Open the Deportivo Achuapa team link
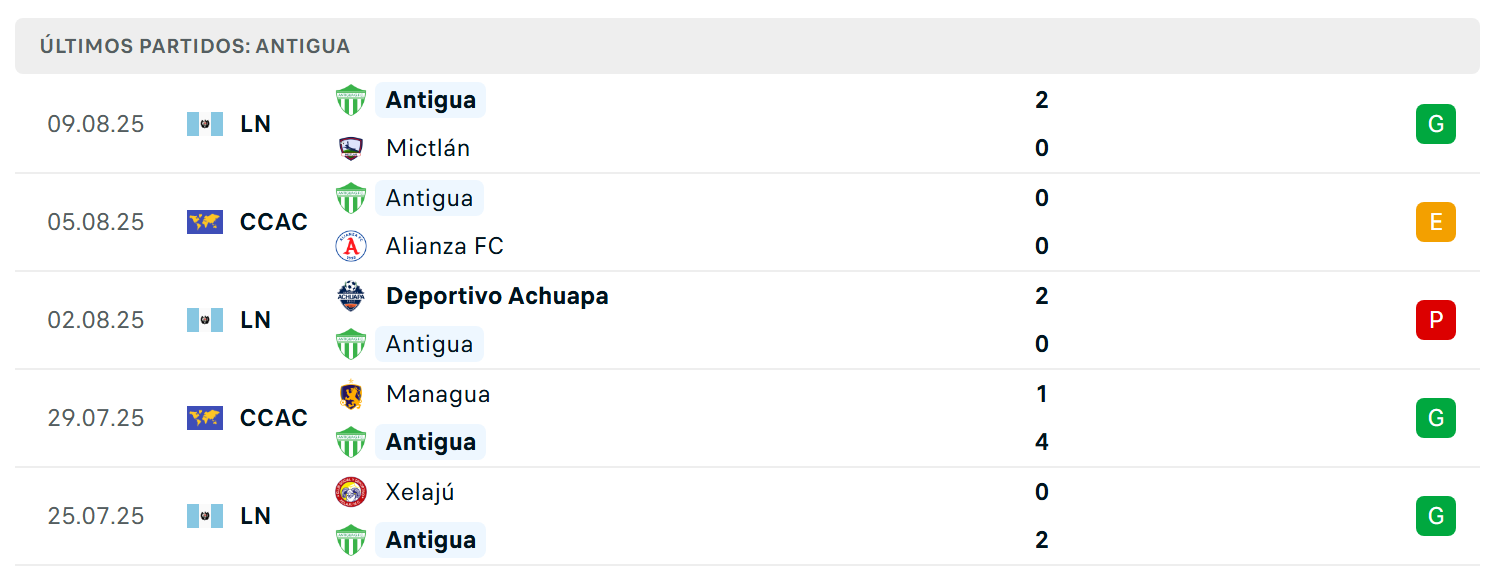This screenshot has height=583, width=1497. (x=497, y=296)
